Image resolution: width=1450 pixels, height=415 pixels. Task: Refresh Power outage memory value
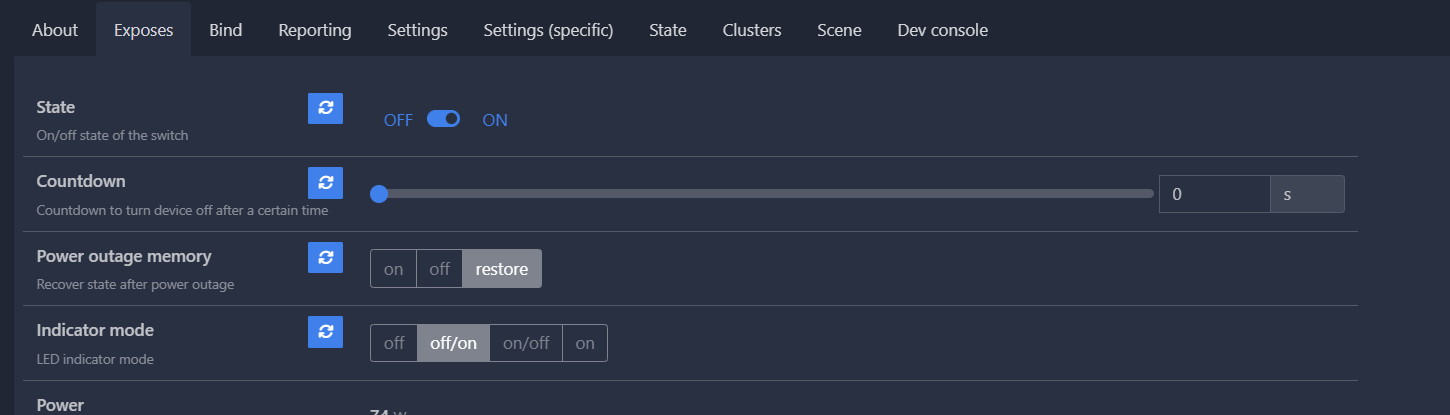coord(325,257)
